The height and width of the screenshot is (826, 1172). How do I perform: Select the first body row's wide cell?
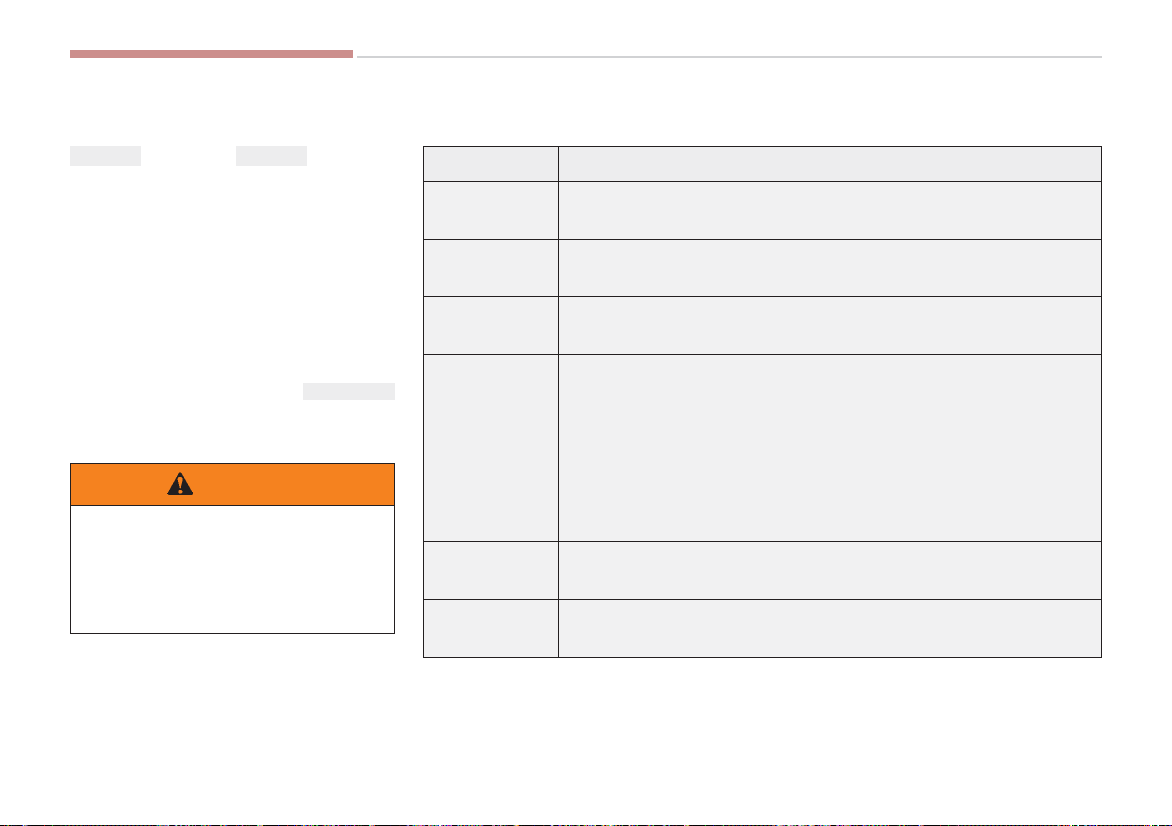(x=830, y=210)
